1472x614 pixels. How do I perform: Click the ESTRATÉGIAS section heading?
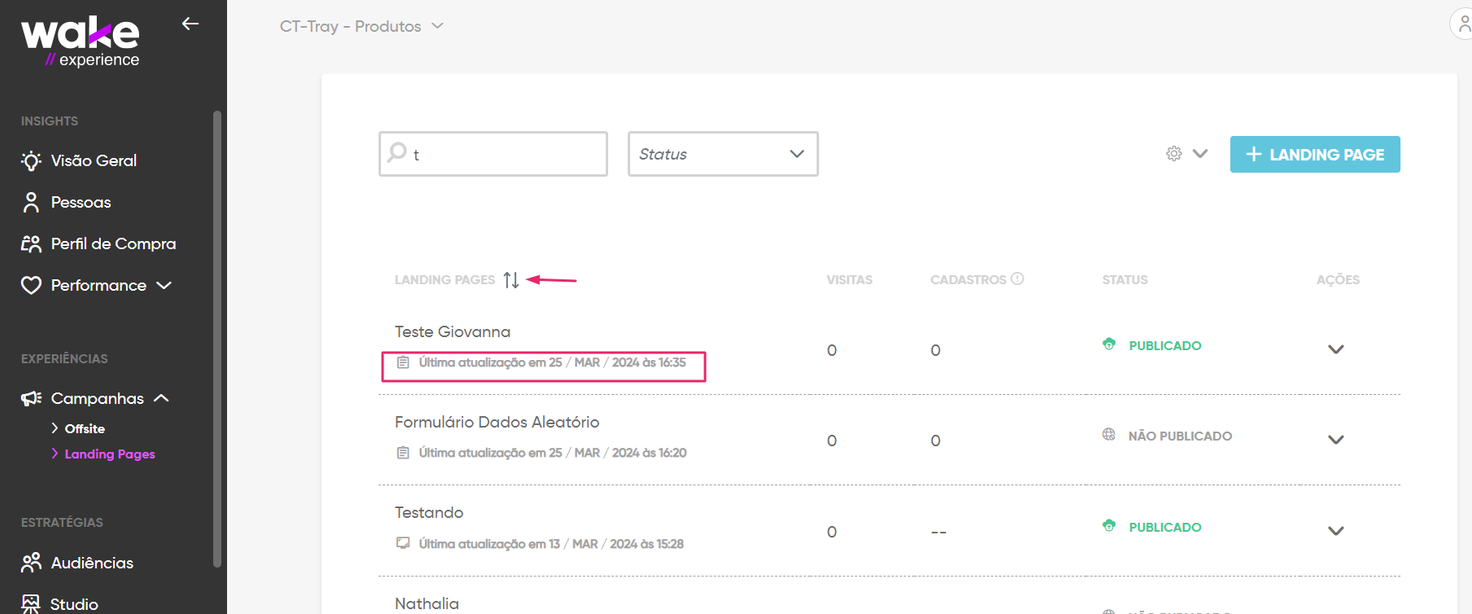[62, 523]
